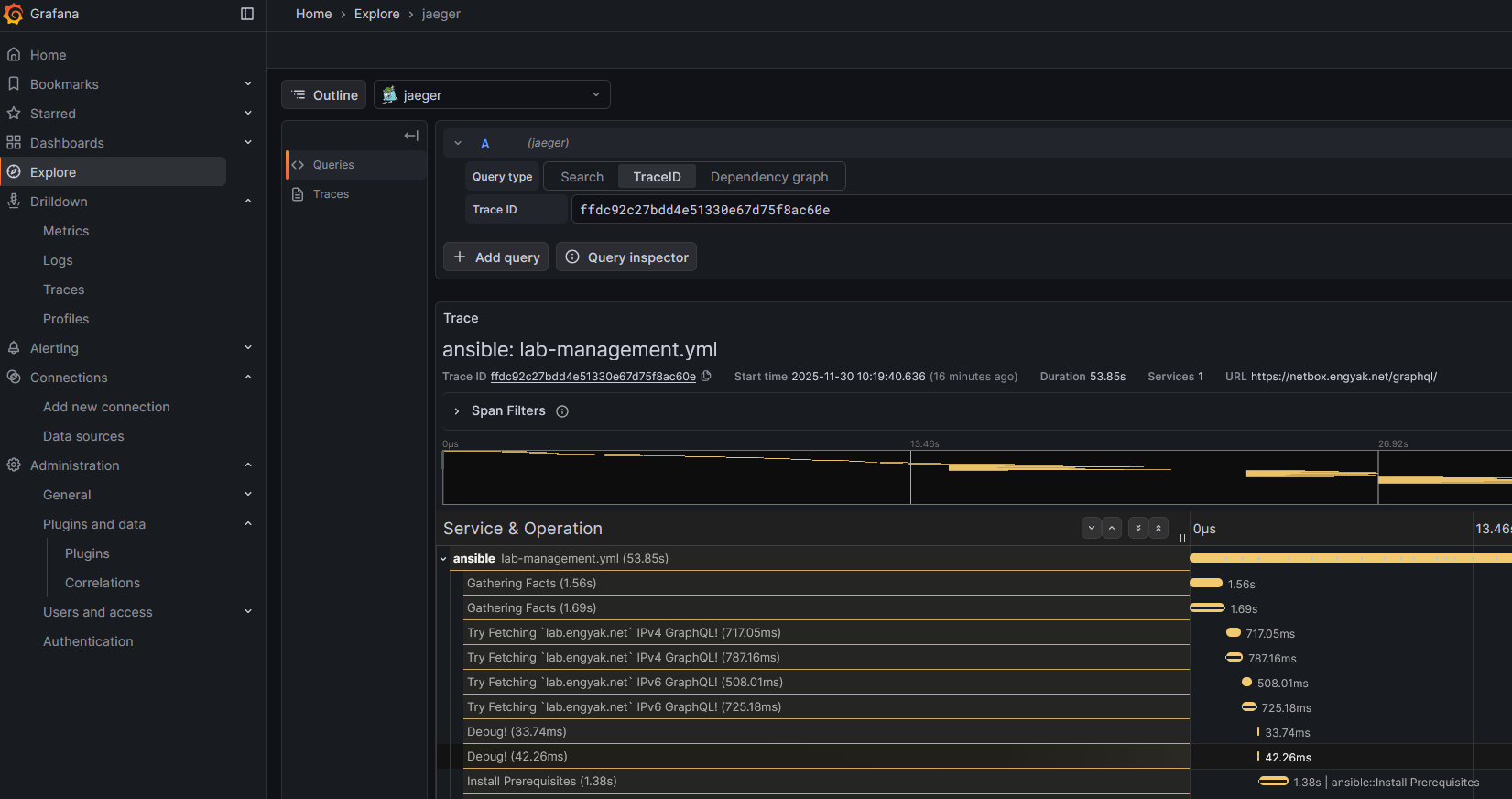The width and height of the screenshot is (1512, 799).
Task: Expand the Span Filters section
Action: (x=457, y=411)
